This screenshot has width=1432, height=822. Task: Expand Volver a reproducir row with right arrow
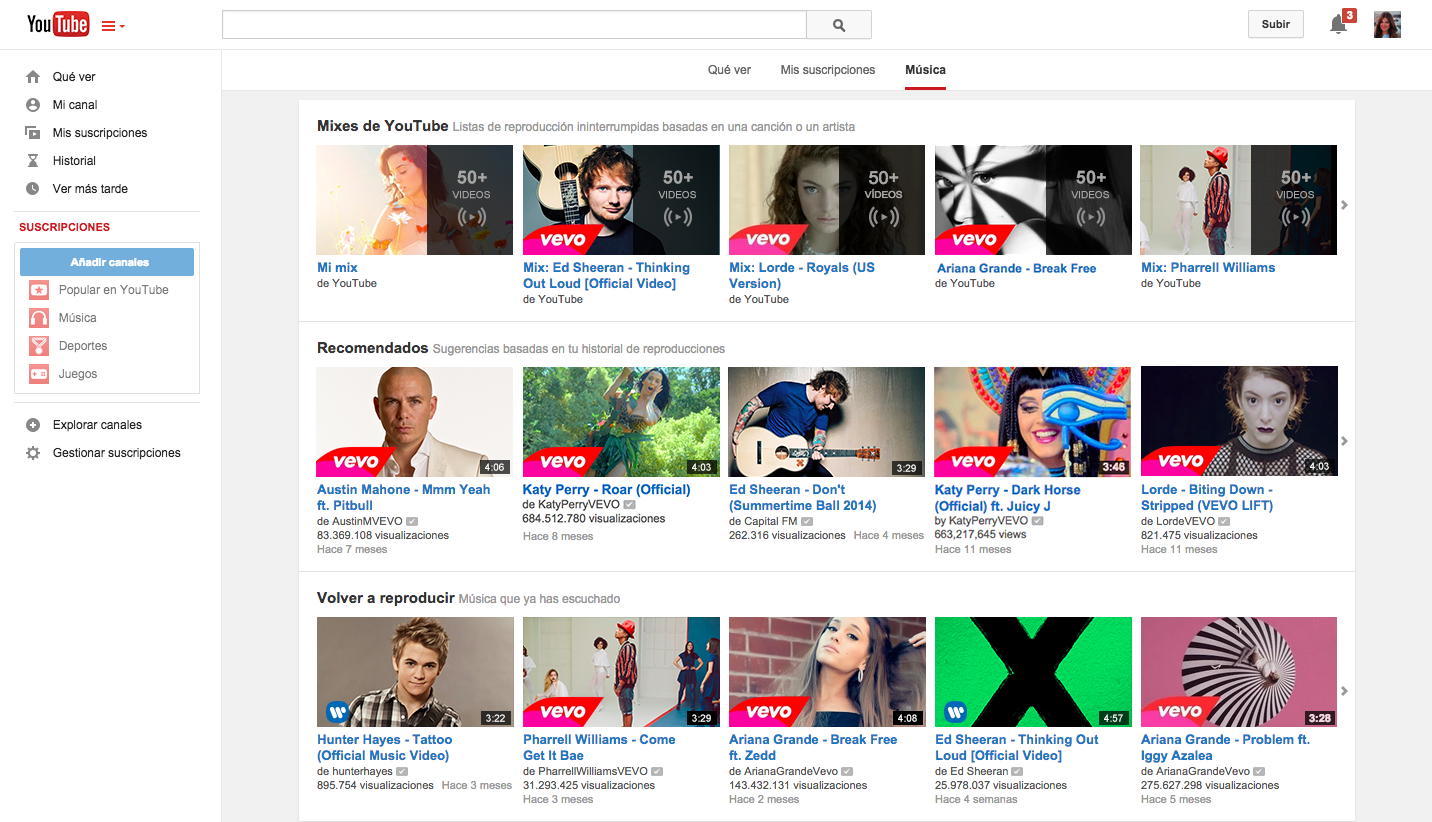click(1345, 691)
